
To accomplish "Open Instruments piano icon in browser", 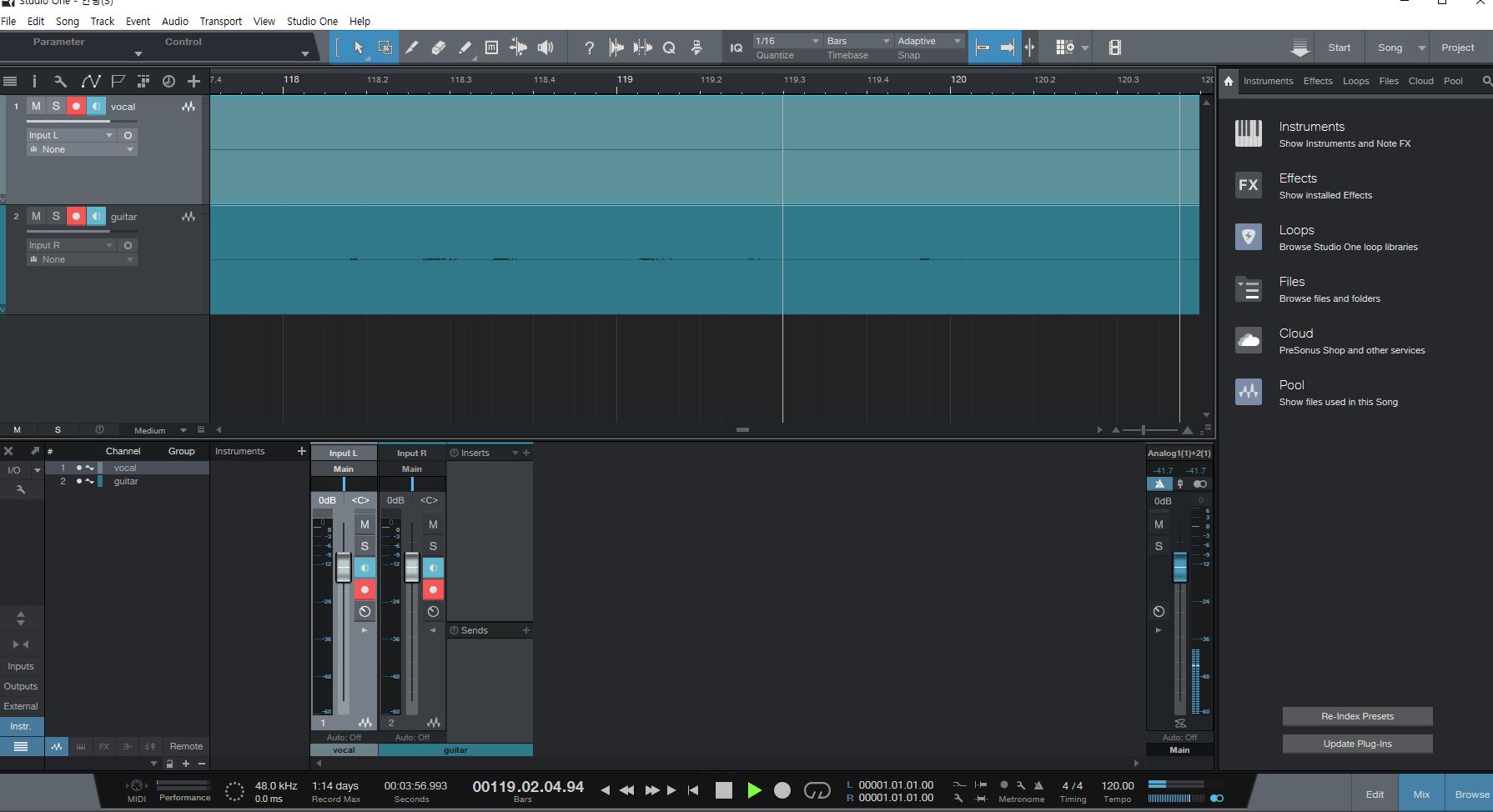I will (x=1249, y=133).
